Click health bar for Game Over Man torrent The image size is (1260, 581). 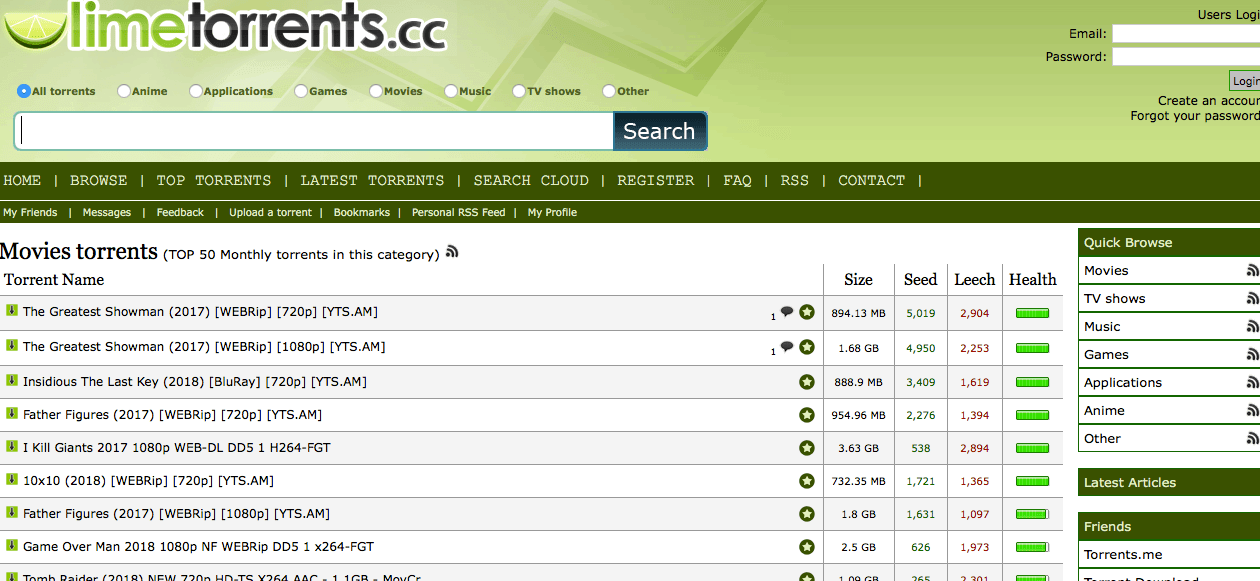(1032, 547)
